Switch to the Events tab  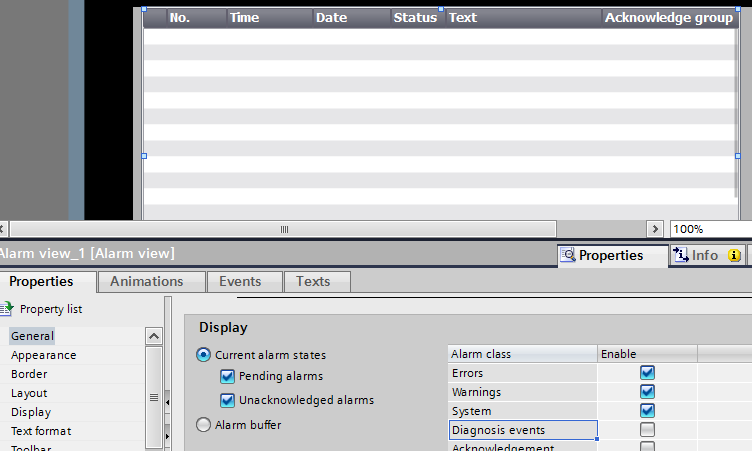point(245,282)
